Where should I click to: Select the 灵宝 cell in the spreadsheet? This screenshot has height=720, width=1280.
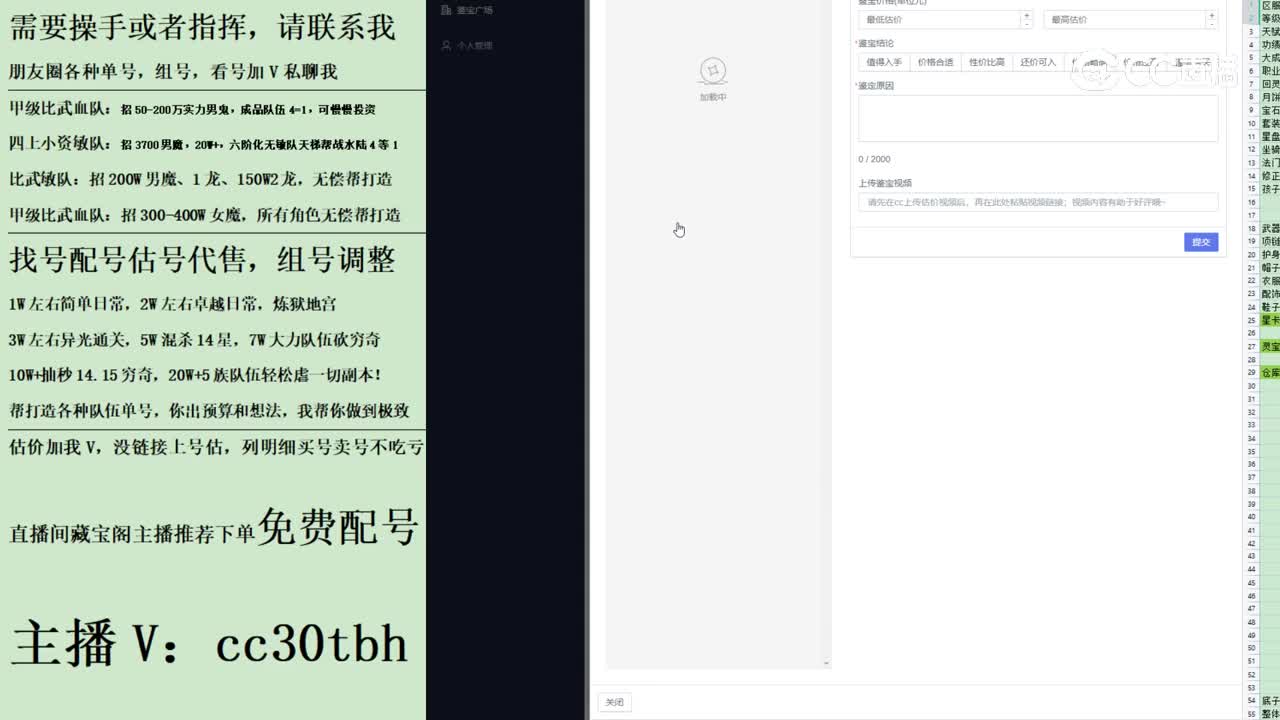coord(1270,347)
